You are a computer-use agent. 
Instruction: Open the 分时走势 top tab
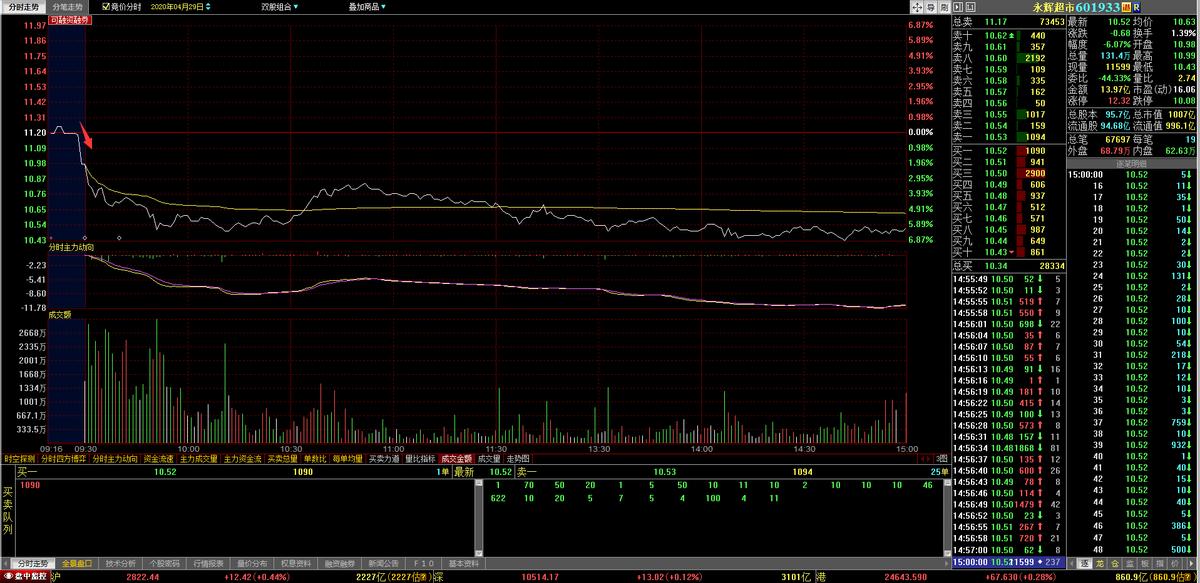pos(23,6)
